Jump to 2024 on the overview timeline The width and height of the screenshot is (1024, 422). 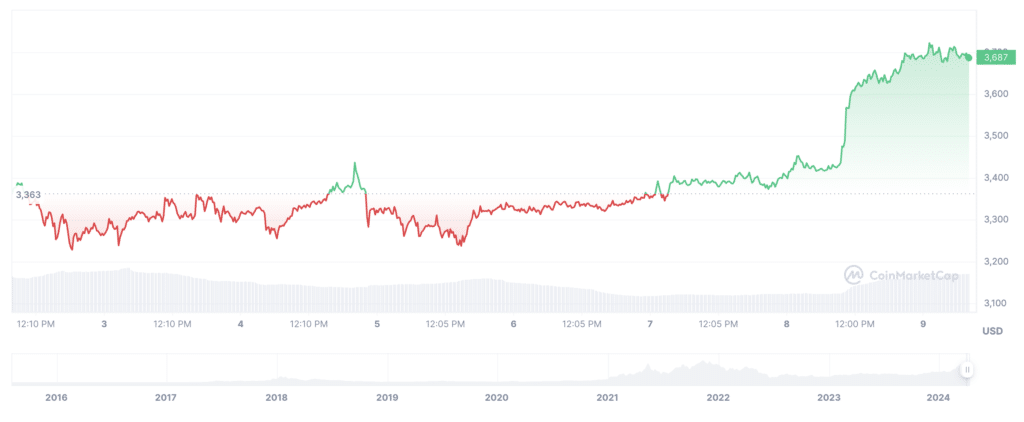938,397
